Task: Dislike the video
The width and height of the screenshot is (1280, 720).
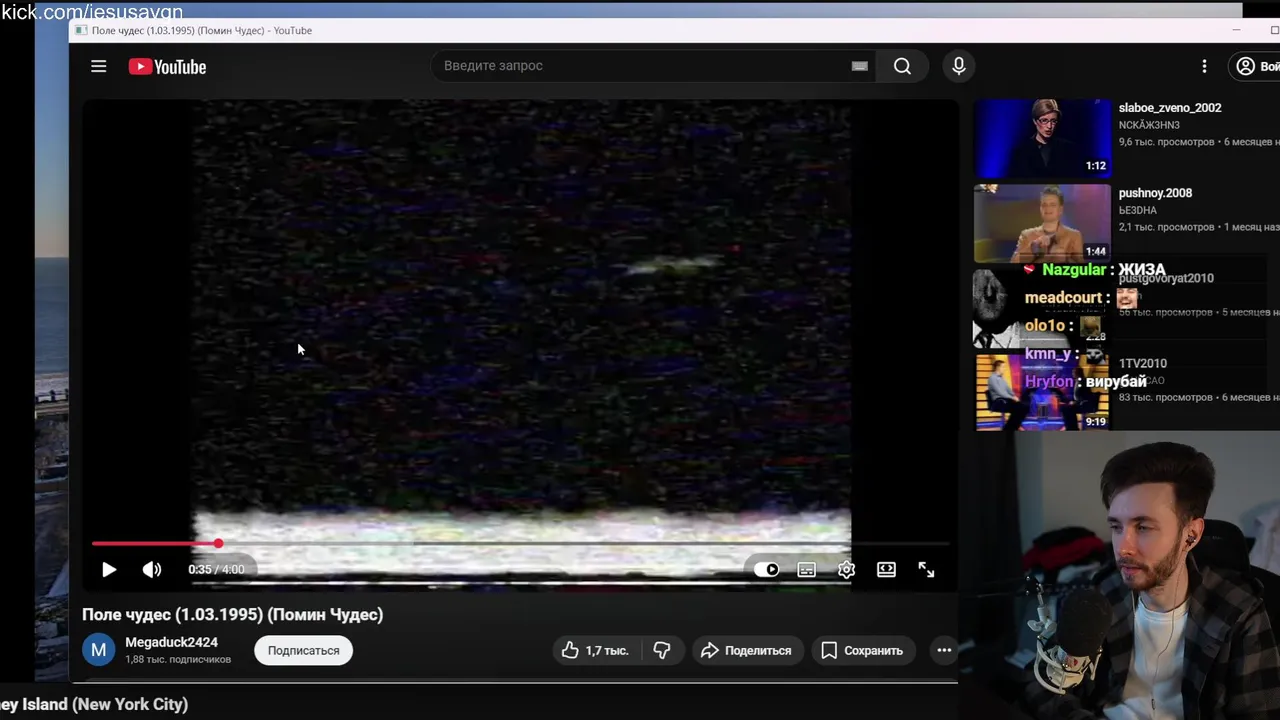Action: (662, 650)
